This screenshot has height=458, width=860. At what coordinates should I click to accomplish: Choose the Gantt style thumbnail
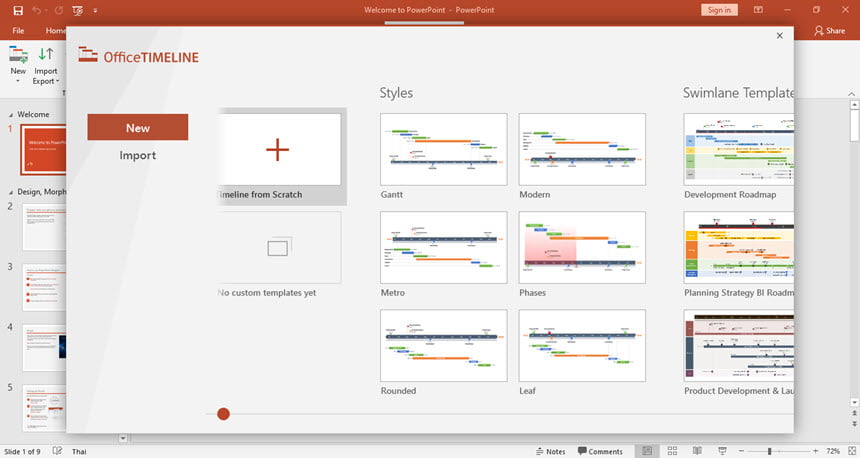pos(443,149)
